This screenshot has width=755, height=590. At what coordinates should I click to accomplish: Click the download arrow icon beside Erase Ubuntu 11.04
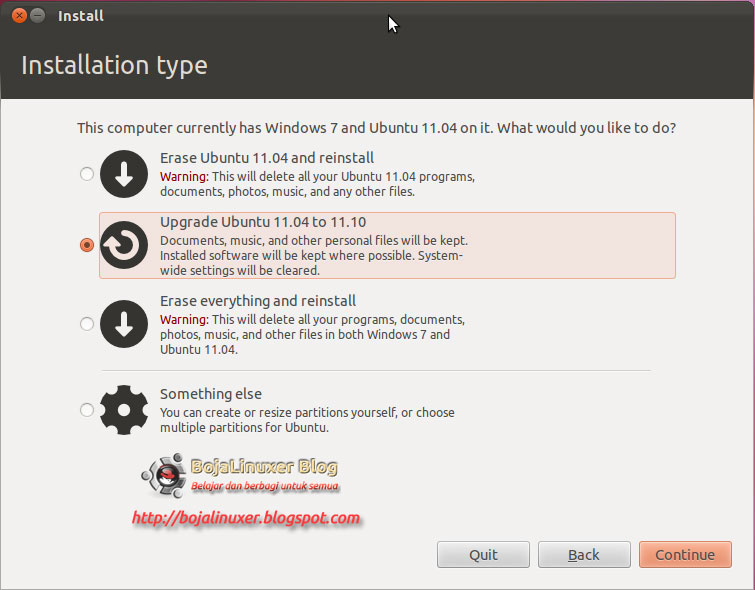[124, 174]
